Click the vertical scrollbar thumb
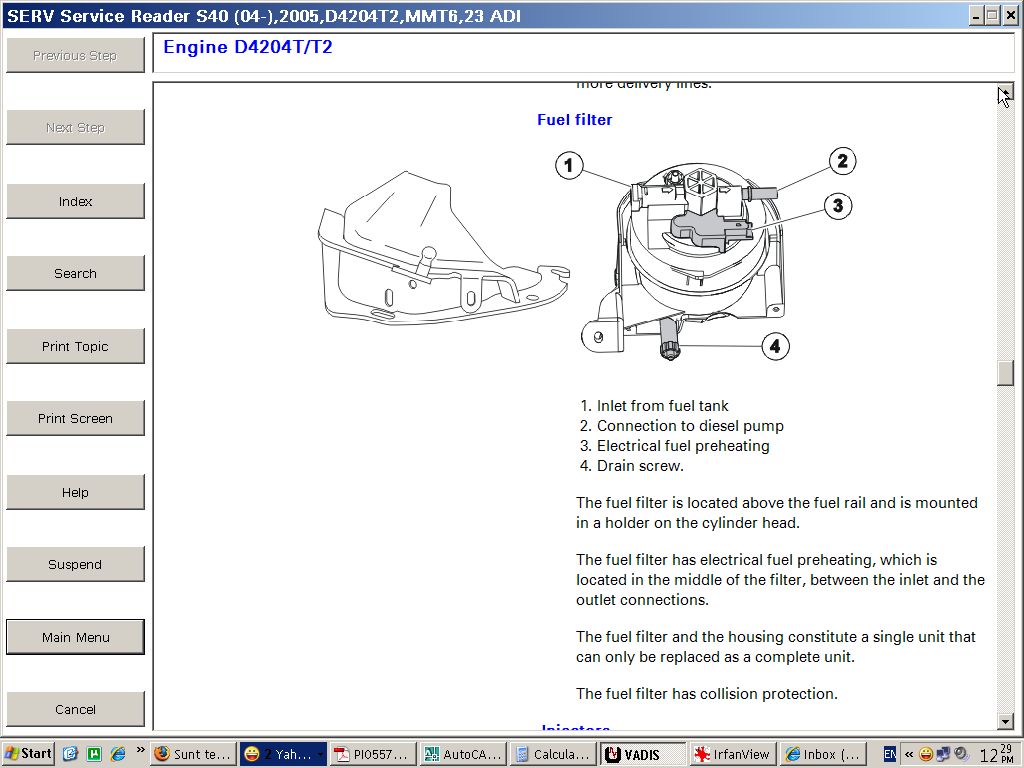Screen dimensions: 1024x768 [x=1005, y=373]
